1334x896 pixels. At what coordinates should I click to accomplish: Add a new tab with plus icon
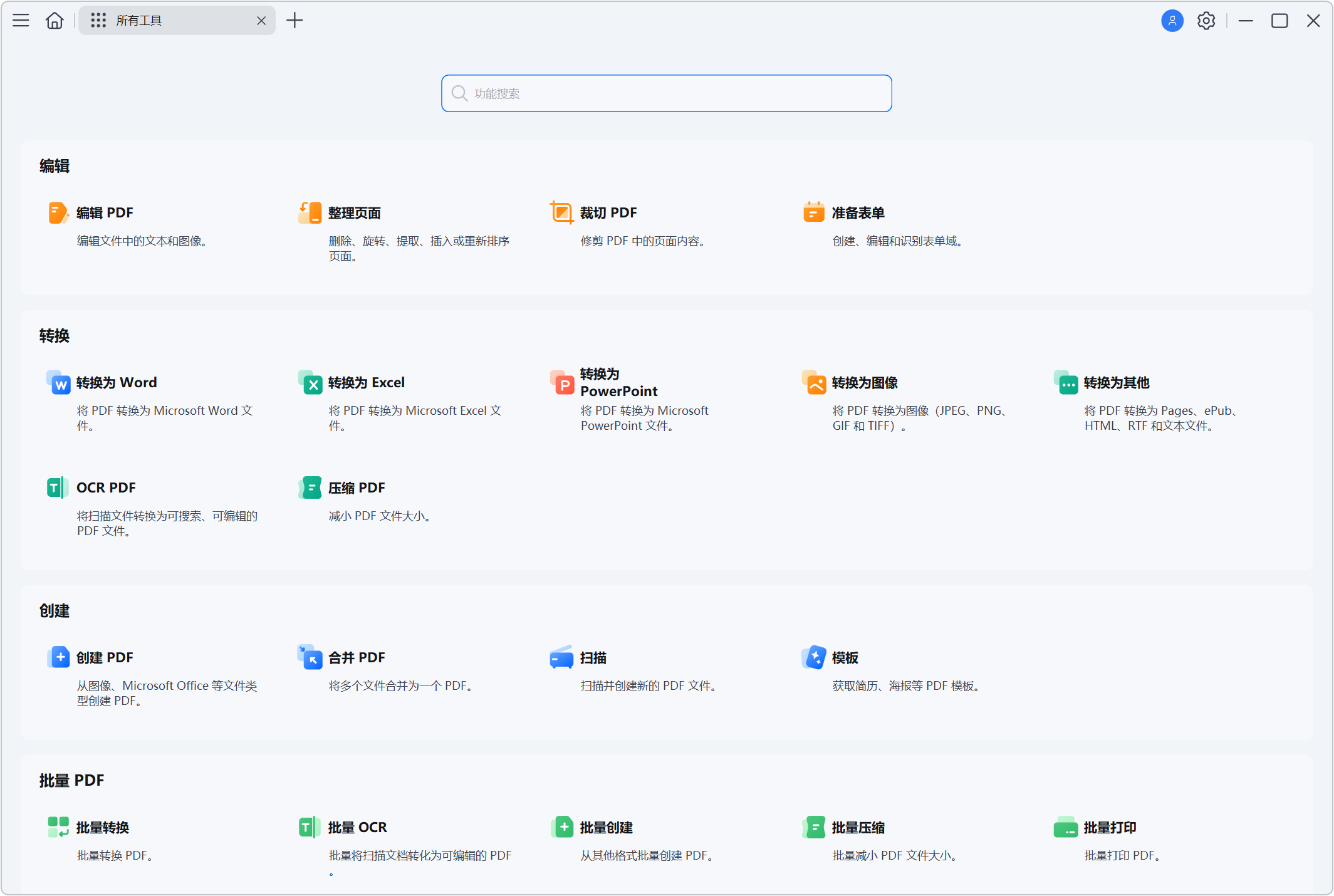pyautogui.click(x=294, y=21)
